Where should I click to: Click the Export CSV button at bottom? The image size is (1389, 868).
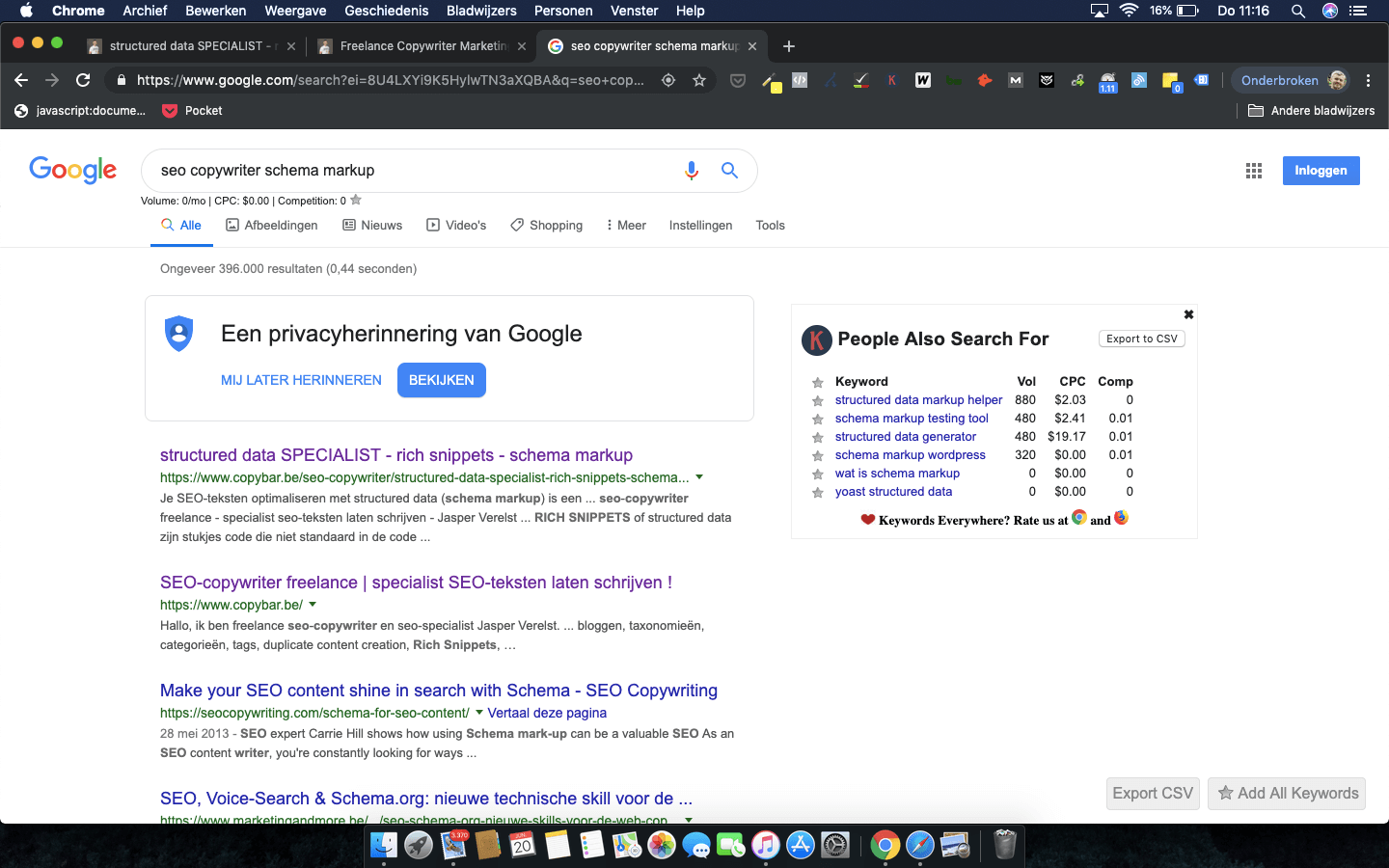(1153, 793)
